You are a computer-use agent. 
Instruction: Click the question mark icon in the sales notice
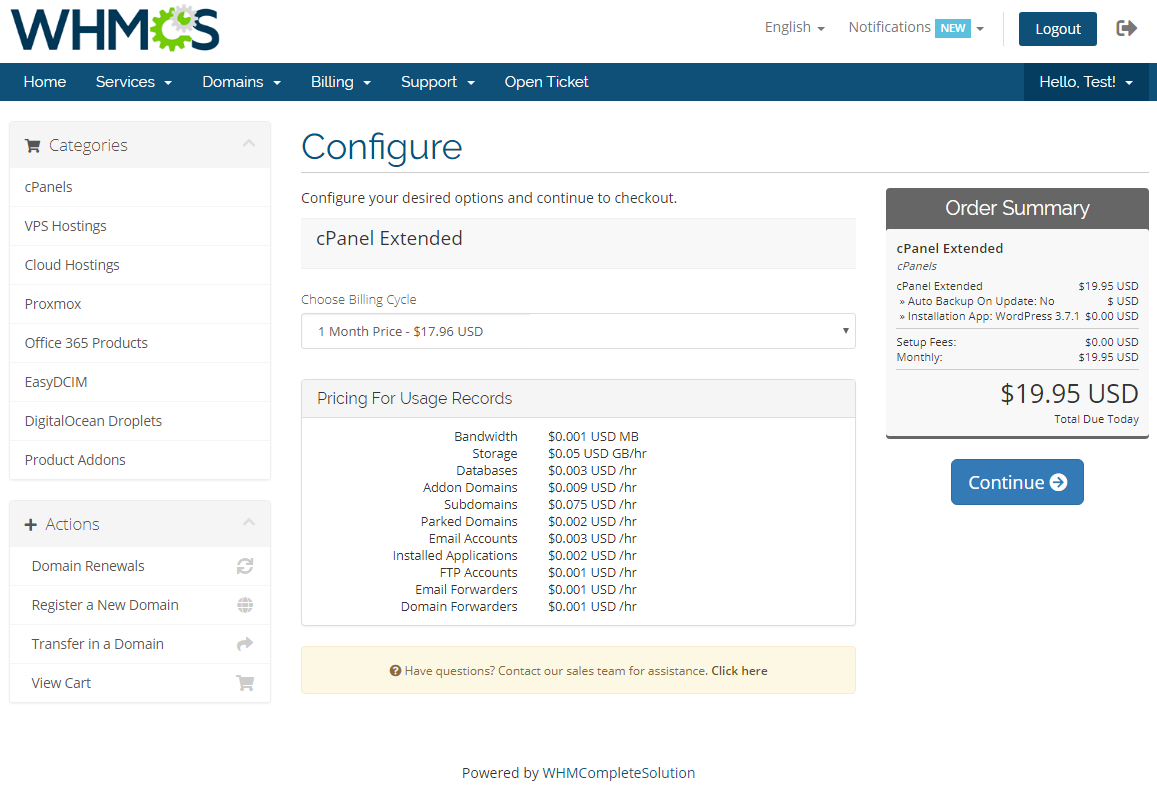(394, 670)
